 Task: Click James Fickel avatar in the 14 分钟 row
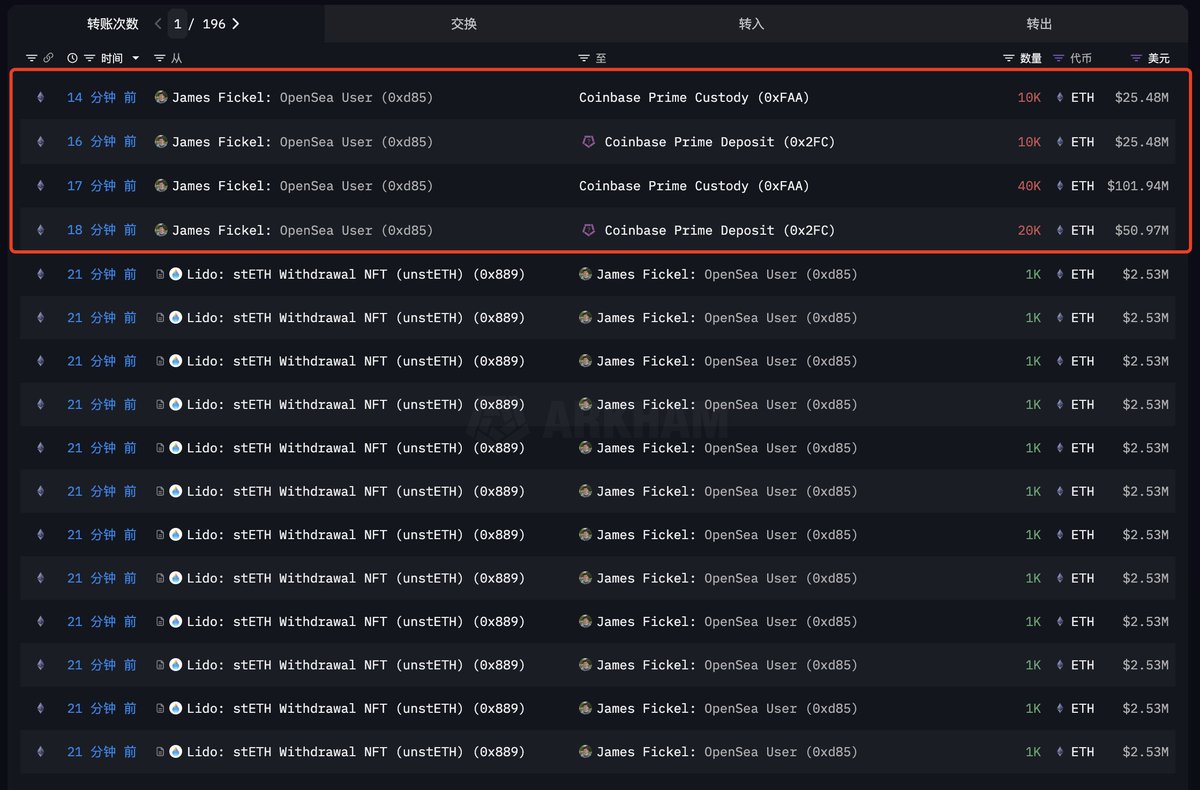(x=161, y=98)
